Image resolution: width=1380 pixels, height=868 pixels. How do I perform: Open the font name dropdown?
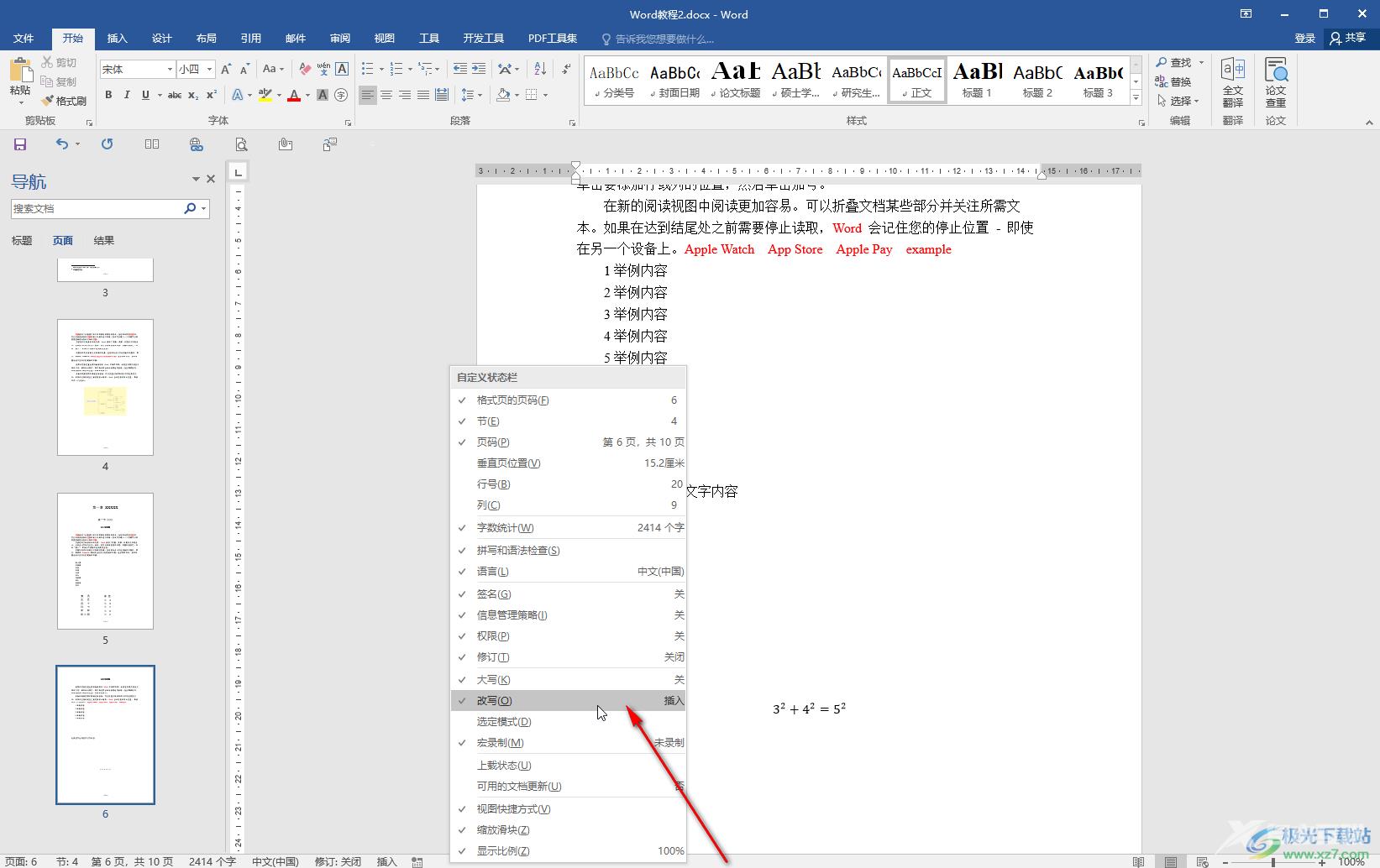tap(170, 69)
